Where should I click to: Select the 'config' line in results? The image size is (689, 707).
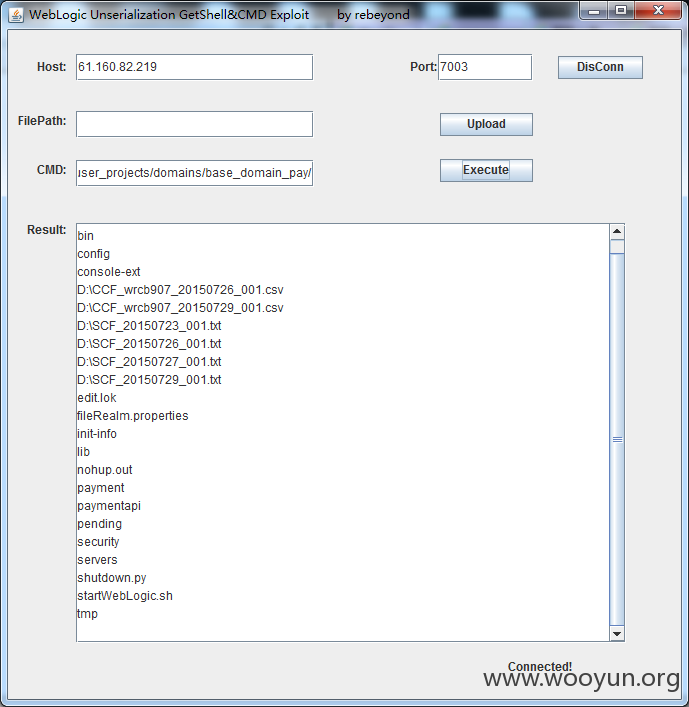[93, 254]
